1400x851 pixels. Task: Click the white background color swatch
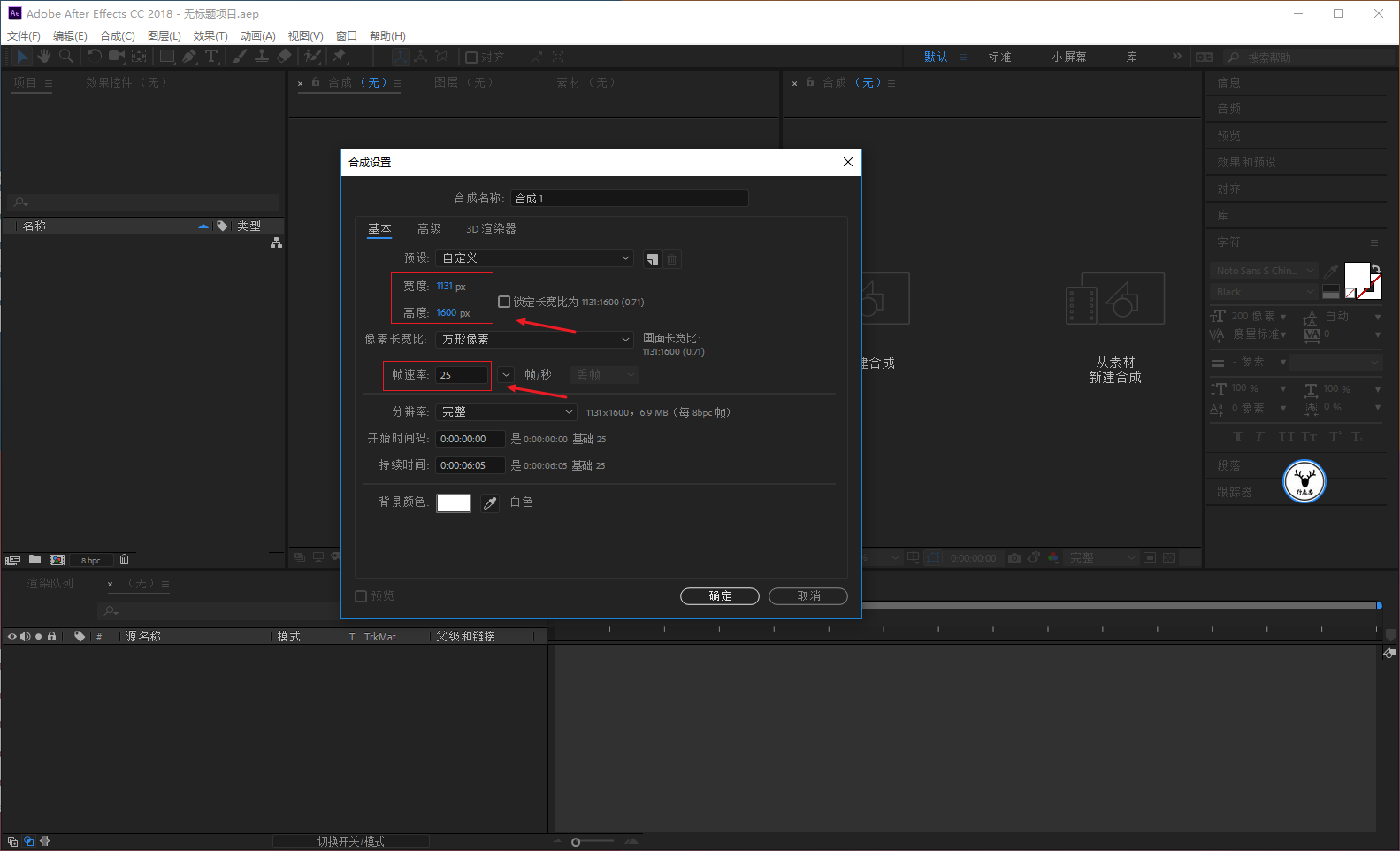click(454, 503)
